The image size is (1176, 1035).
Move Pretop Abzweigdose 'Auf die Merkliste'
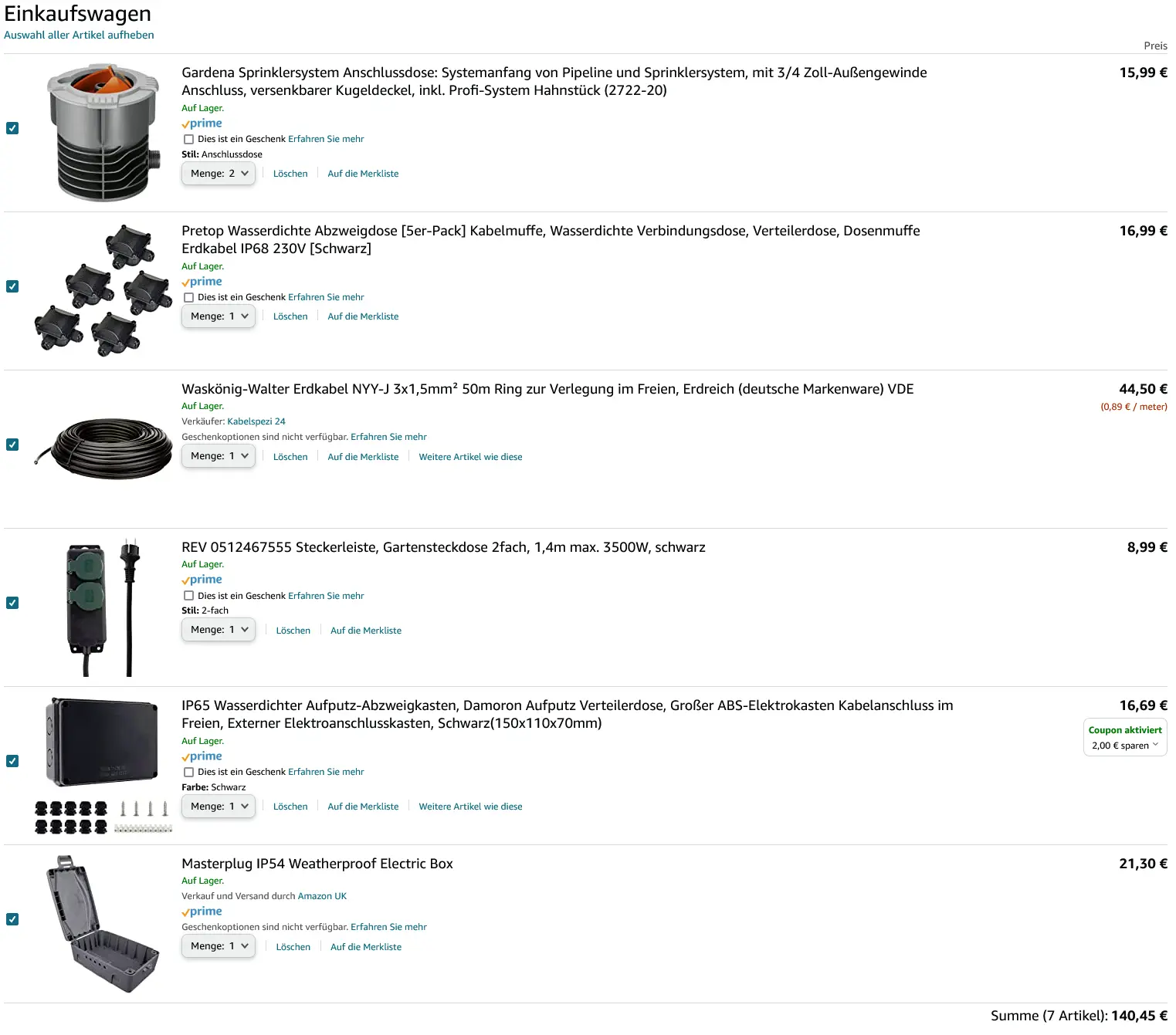(363, 316)
